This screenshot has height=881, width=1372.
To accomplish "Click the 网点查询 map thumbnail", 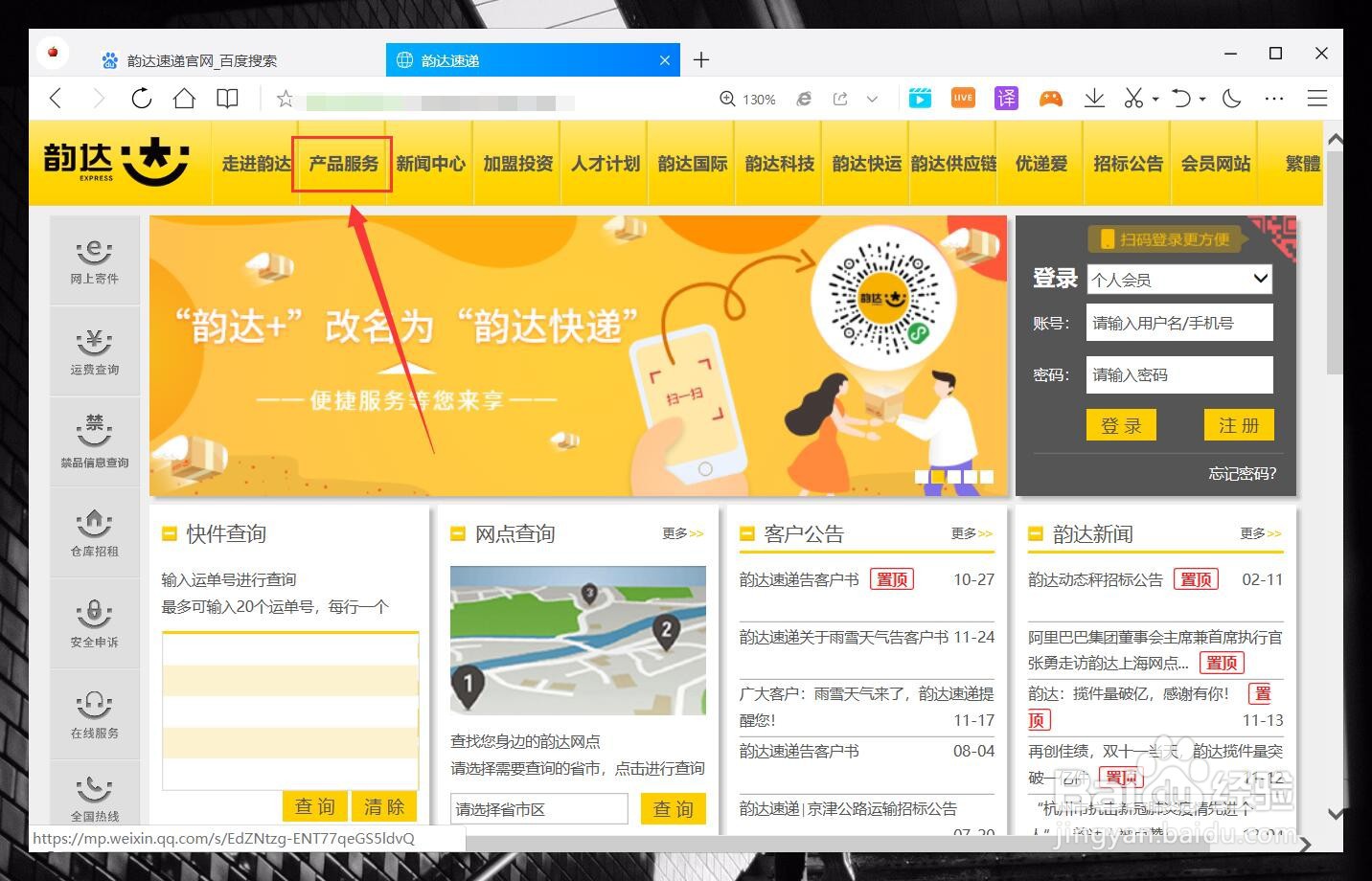I will click(578, 641).
